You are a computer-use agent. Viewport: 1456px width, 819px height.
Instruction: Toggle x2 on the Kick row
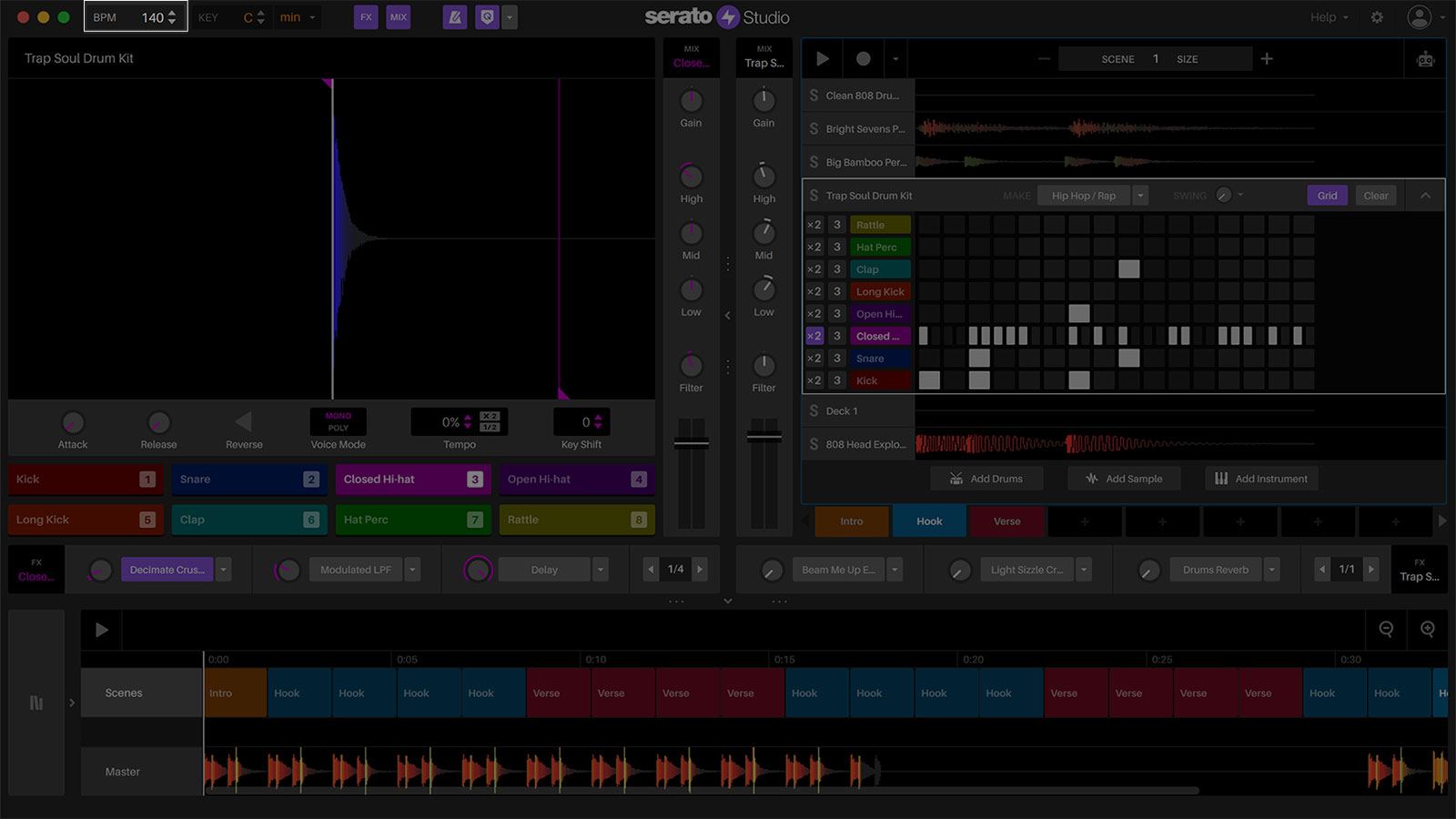point(814,380)
